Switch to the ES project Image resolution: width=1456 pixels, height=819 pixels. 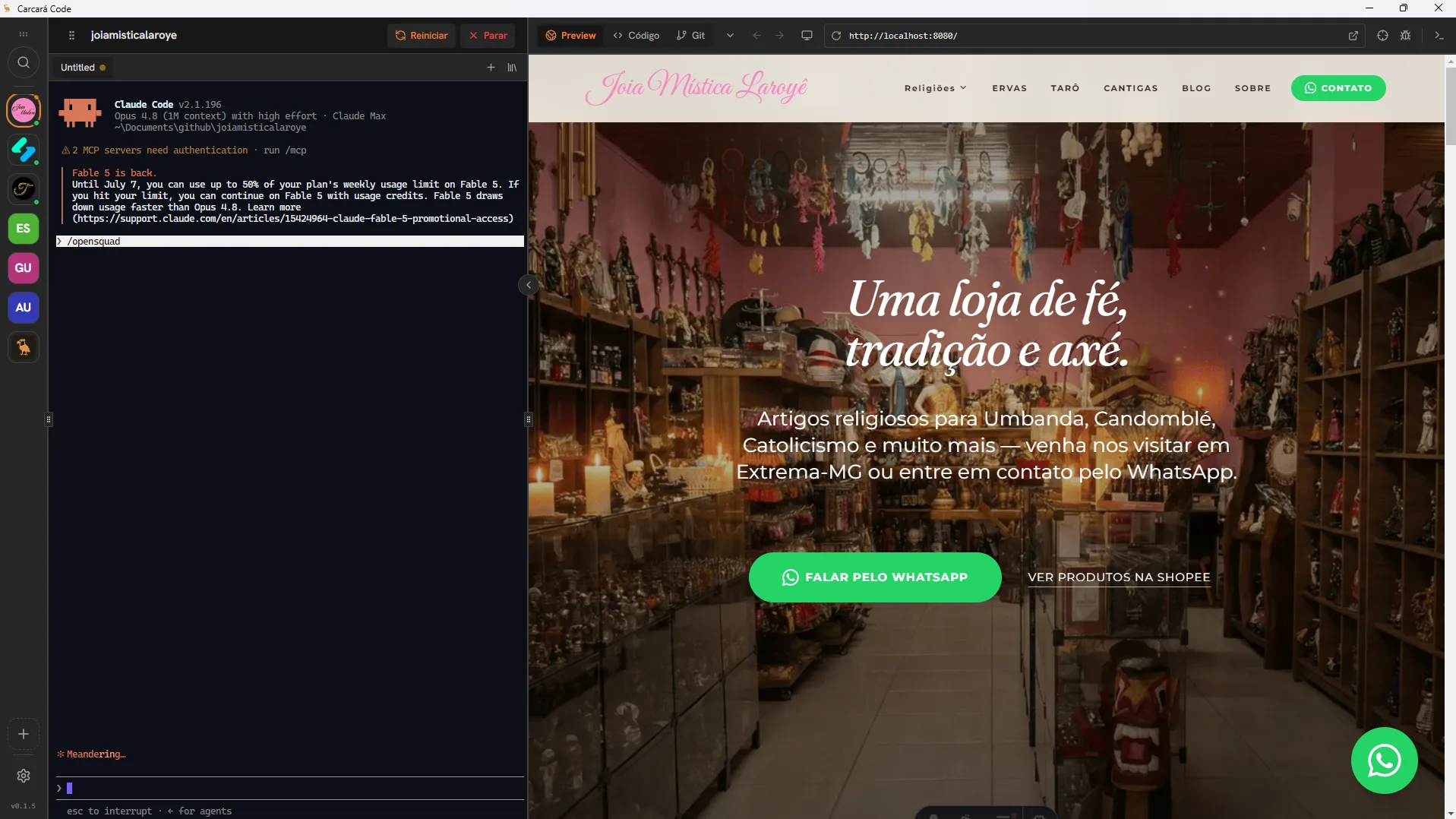click(x=24, y=229)
